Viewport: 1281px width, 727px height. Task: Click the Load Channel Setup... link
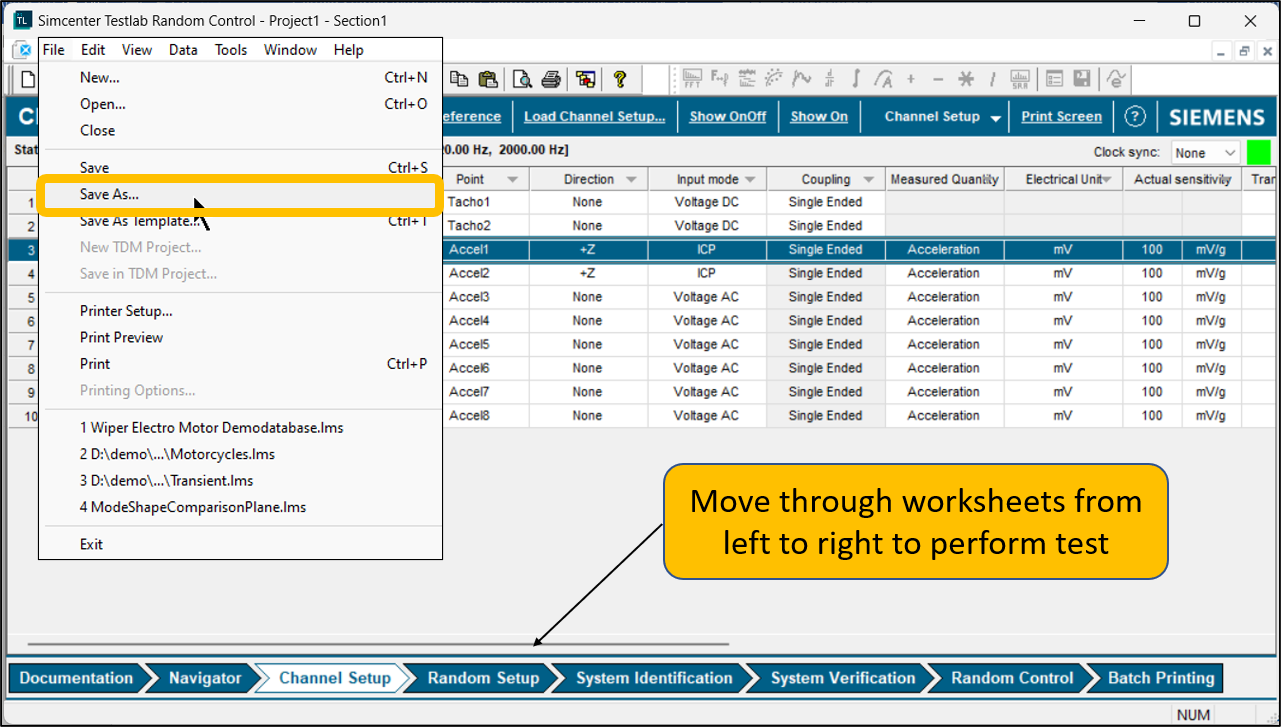point(594,117)
